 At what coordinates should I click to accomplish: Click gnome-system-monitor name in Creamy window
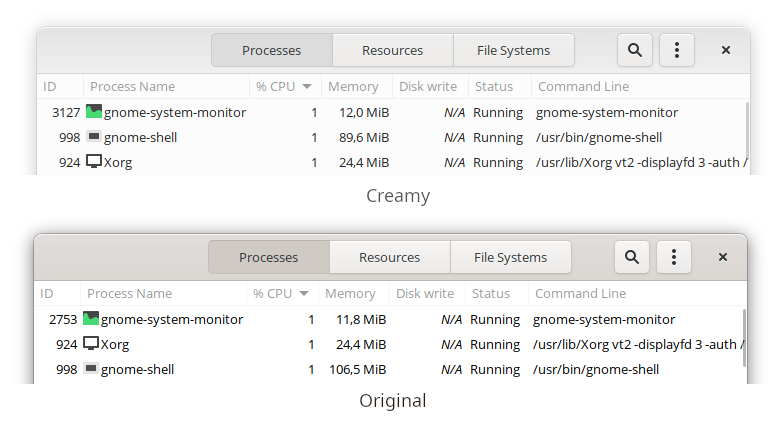[x=175, y=112]
